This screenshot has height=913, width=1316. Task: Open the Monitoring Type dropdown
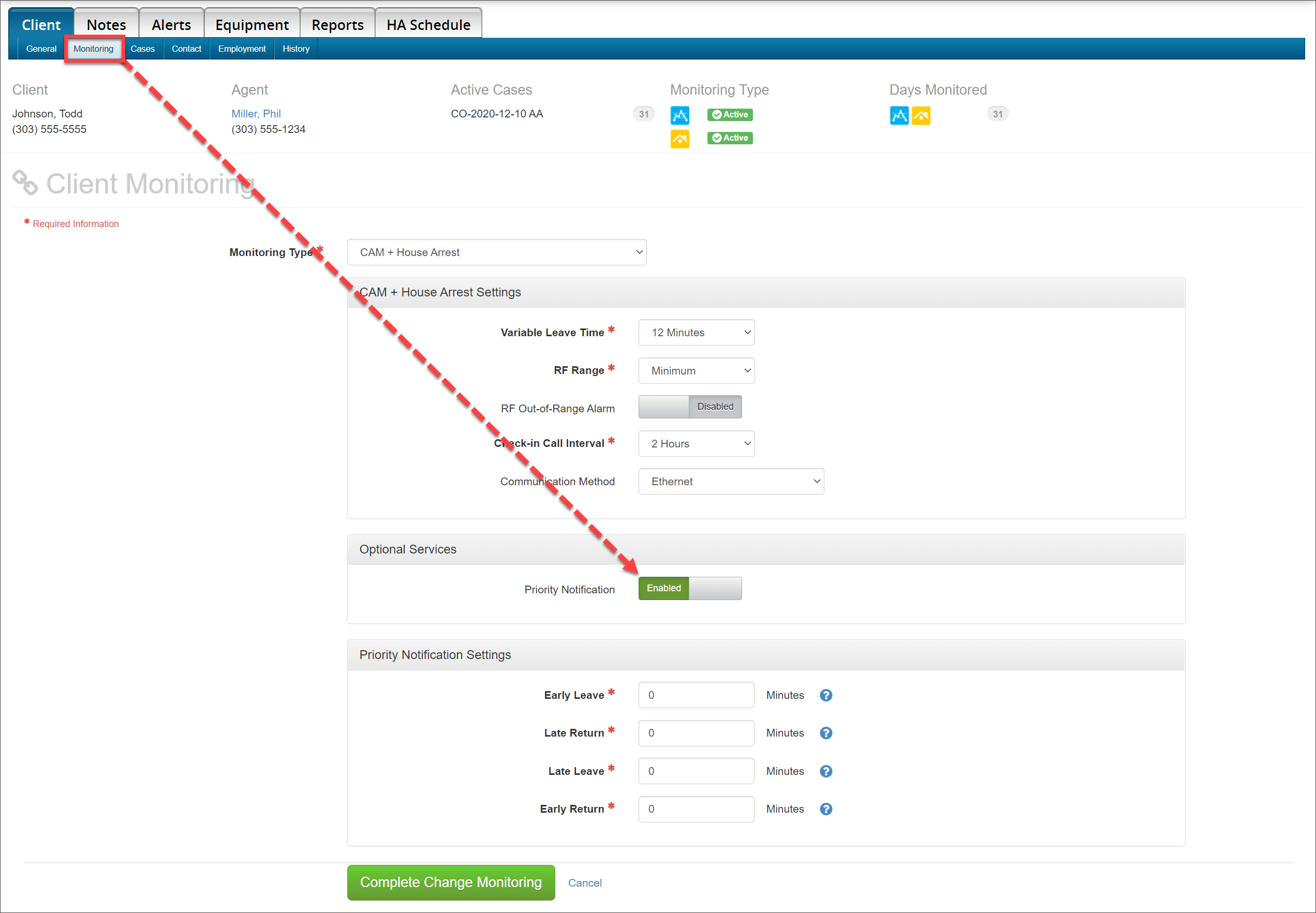point(497,252)
